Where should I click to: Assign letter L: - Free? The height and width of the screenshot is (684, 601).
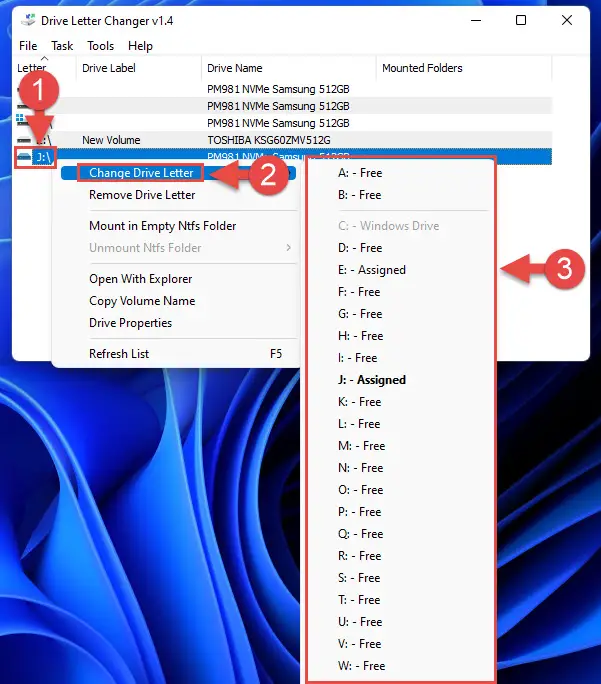(x=359, y=424)
